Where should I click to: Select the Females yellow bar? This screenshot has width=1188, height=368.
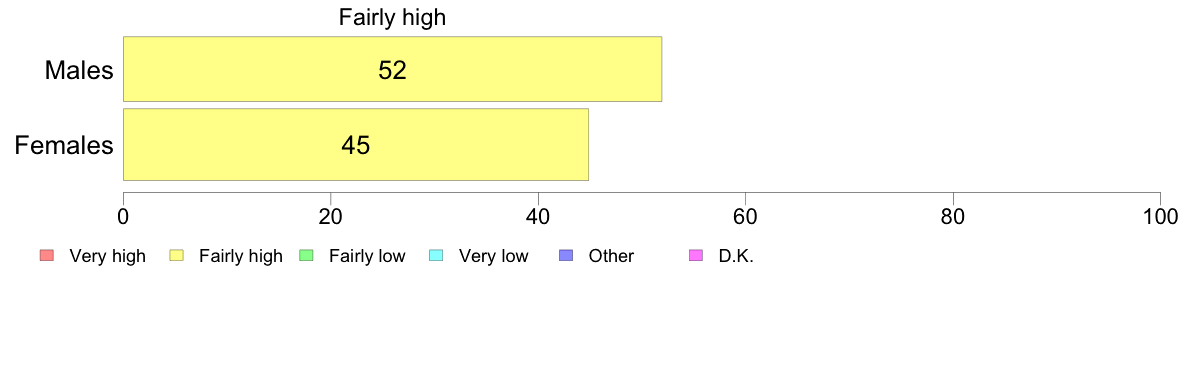(356, 145)
